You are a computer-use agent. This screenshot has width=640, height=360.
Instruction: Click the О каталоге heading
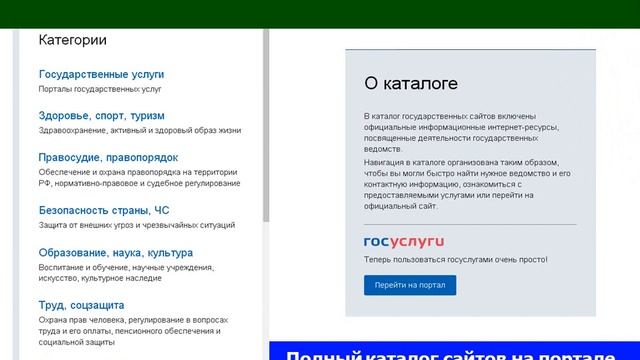tap(411, 84)
